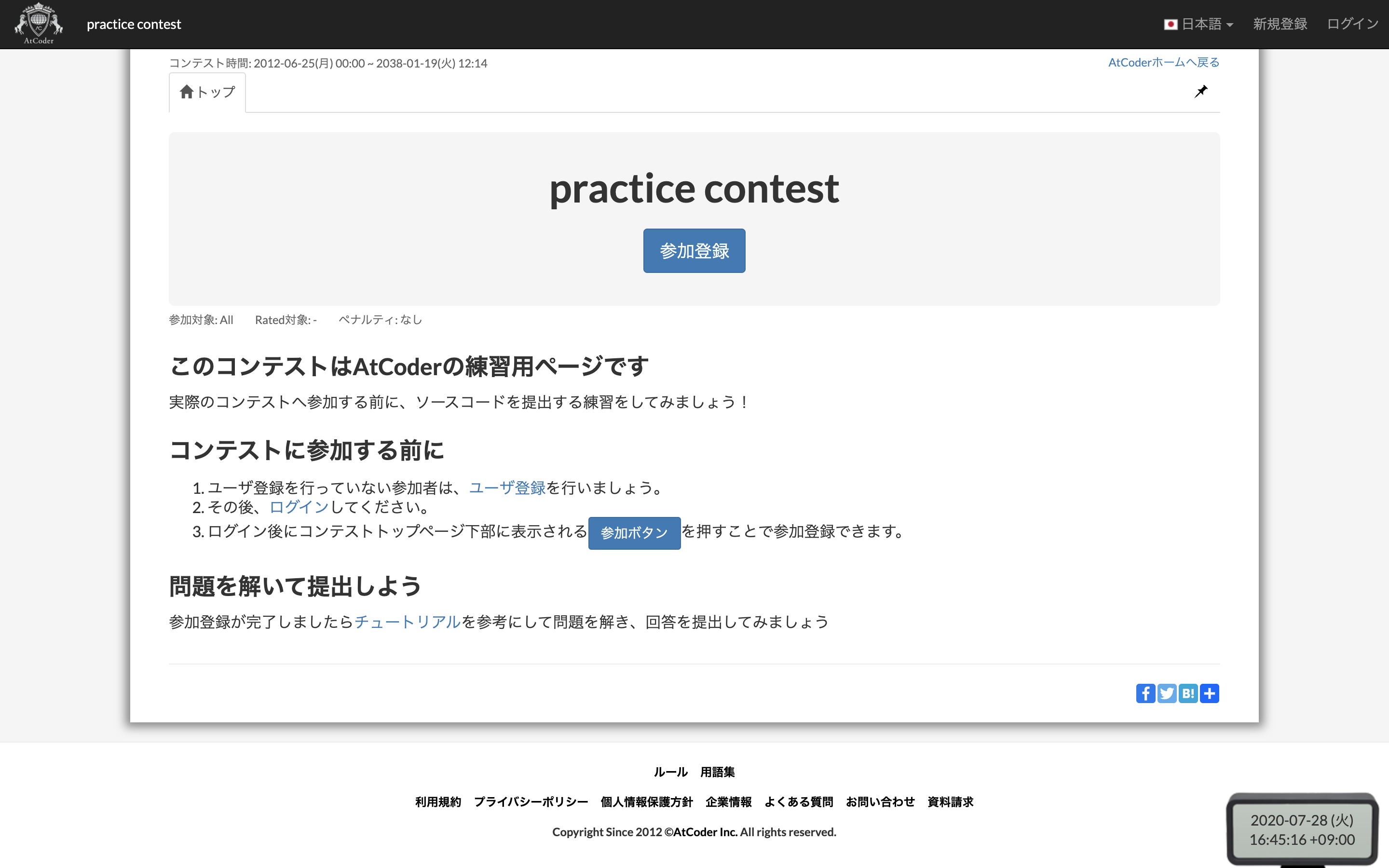Open 新規登録 sign-up page
Viewport: 1389px width, 868px height.
click(x=1280, y=24)
